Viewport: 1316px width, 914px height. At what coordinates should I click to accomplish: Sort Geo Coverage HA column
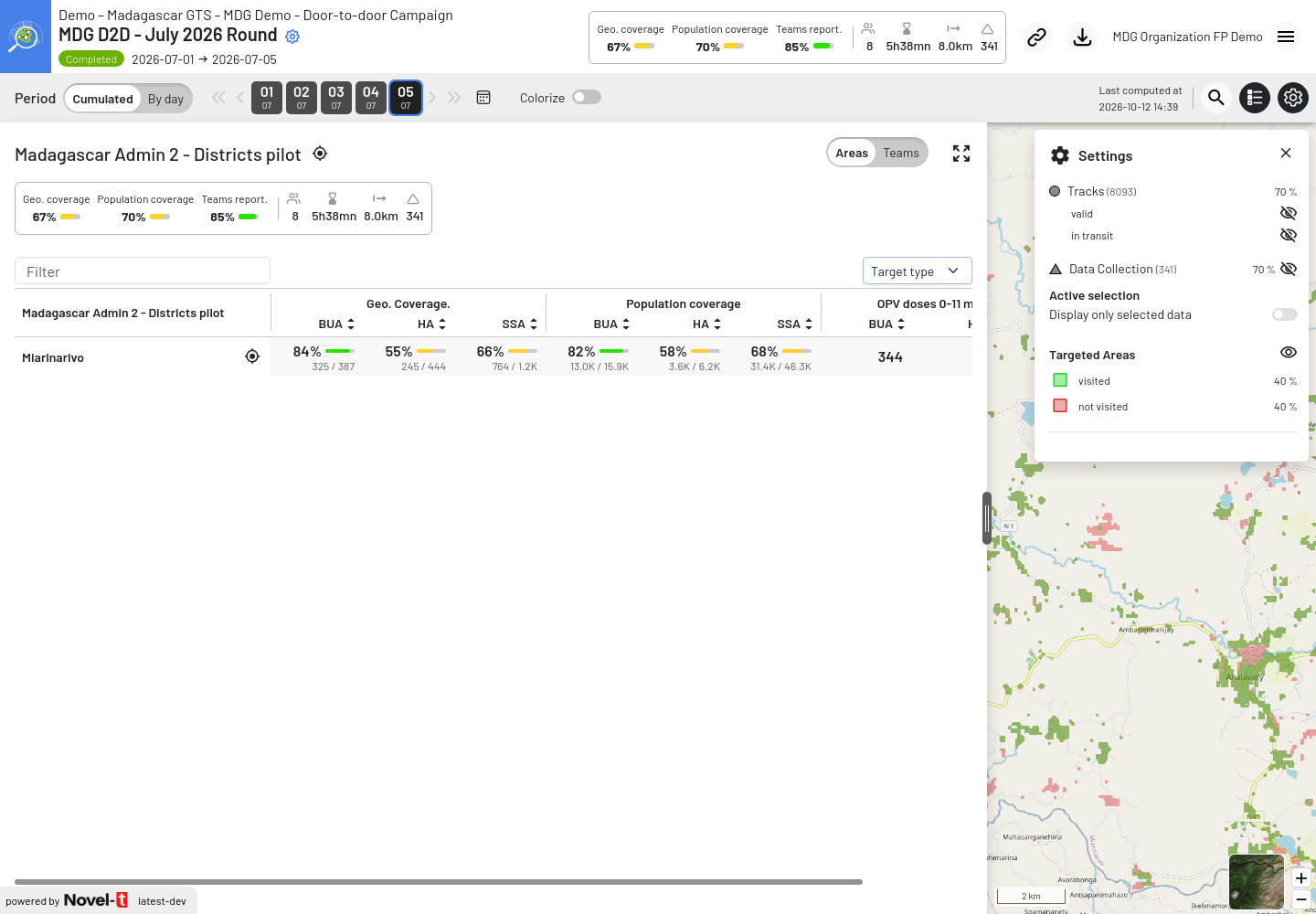442,324
